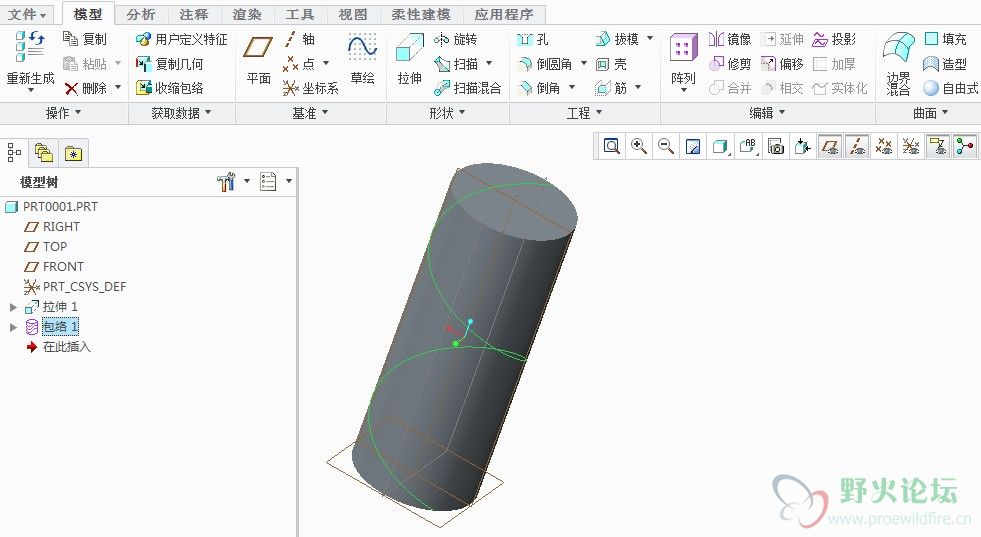Toggle spin center display

click(x=965, y=146)
